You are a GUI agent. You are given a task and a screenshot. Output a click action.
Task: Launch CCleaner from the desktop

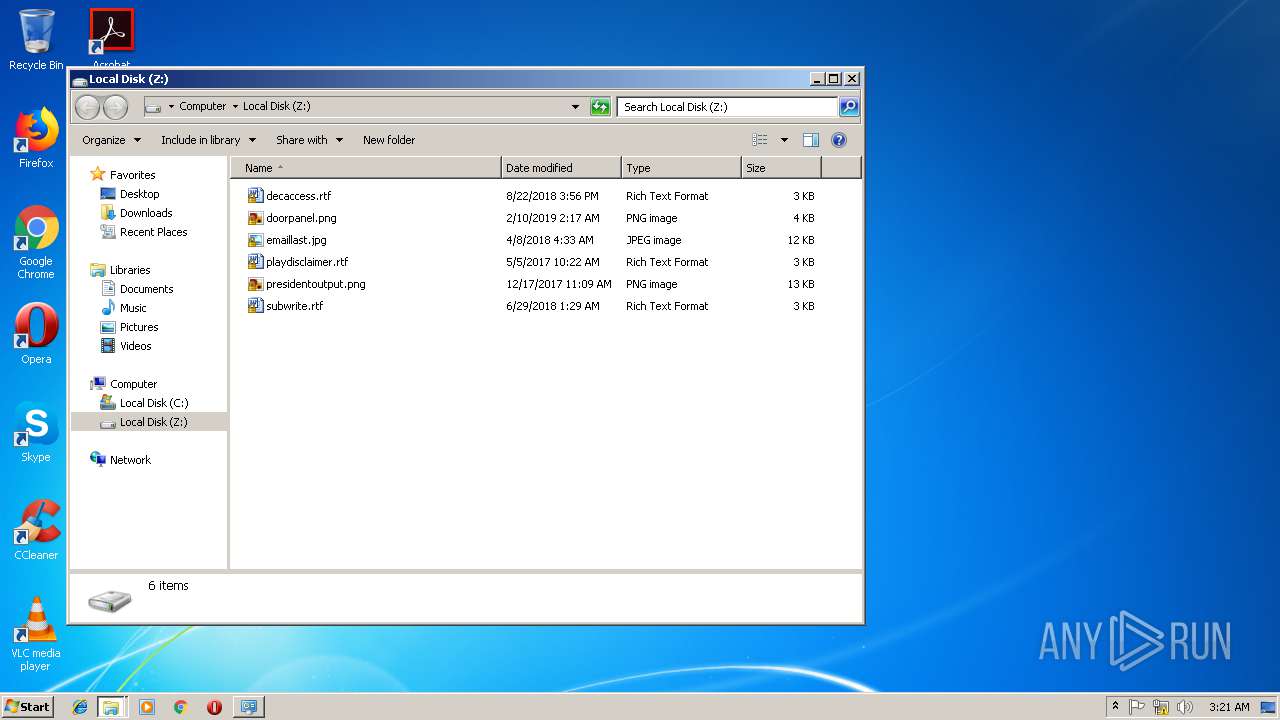coord(36,530)
